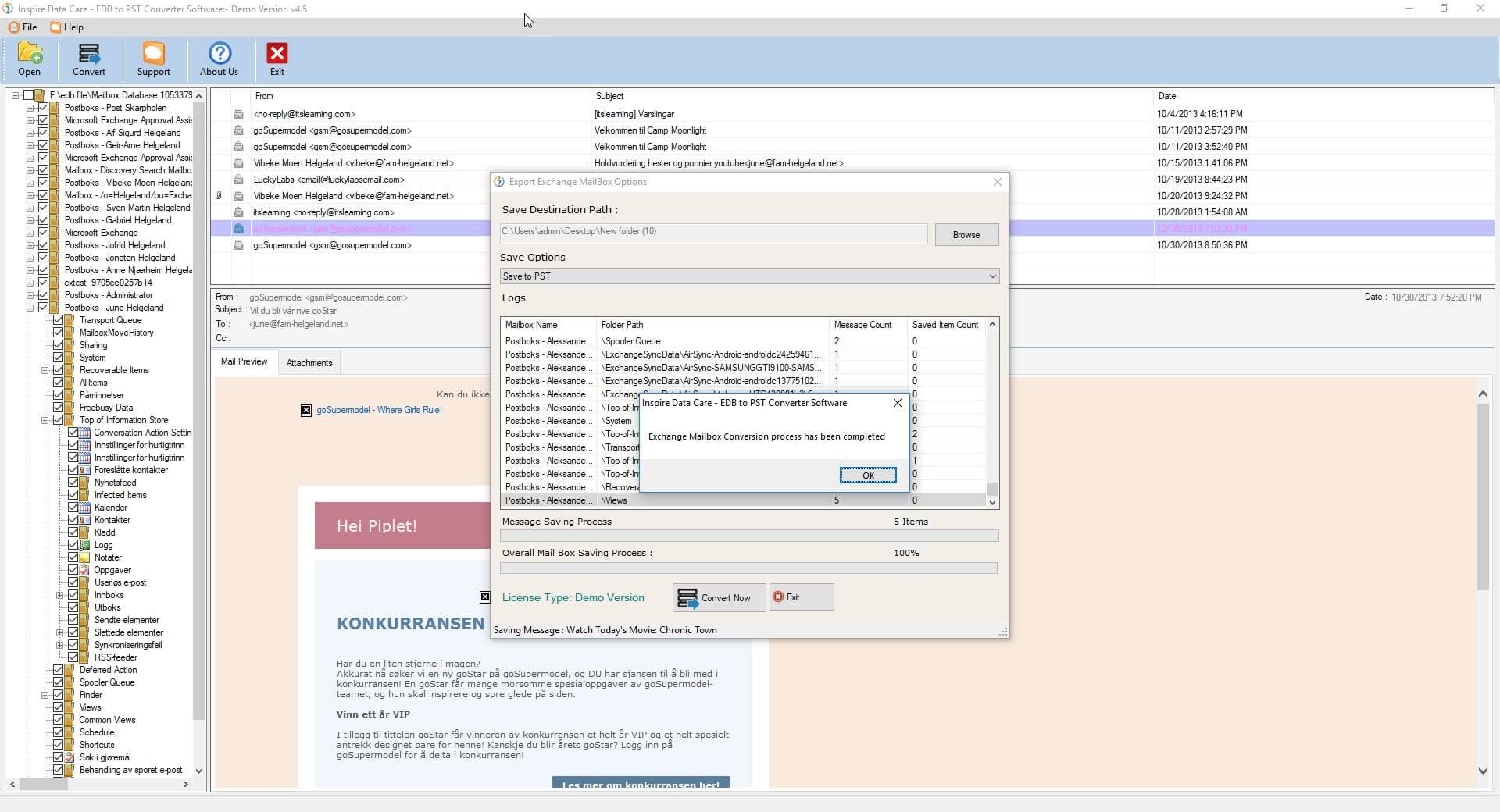
Task: Click the Foreslåtte kontakter folder icon
Action: click(85, 470)
